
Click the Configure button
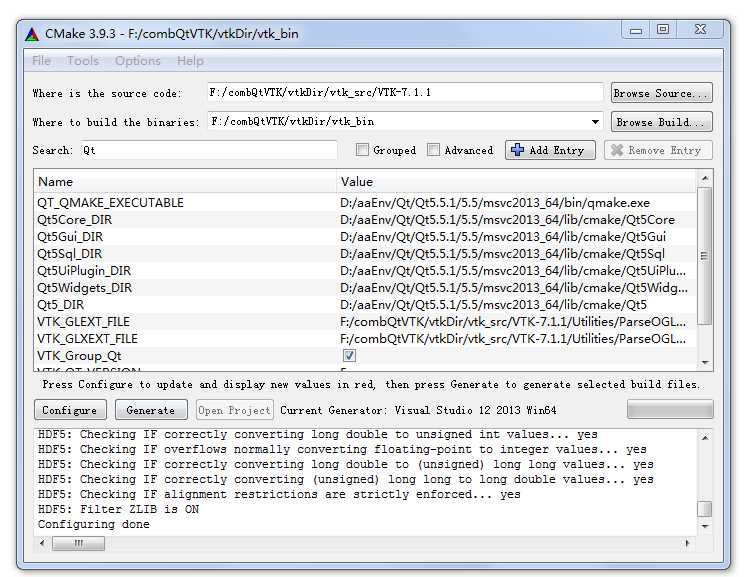pyautogui.click(x=70, y=410)
